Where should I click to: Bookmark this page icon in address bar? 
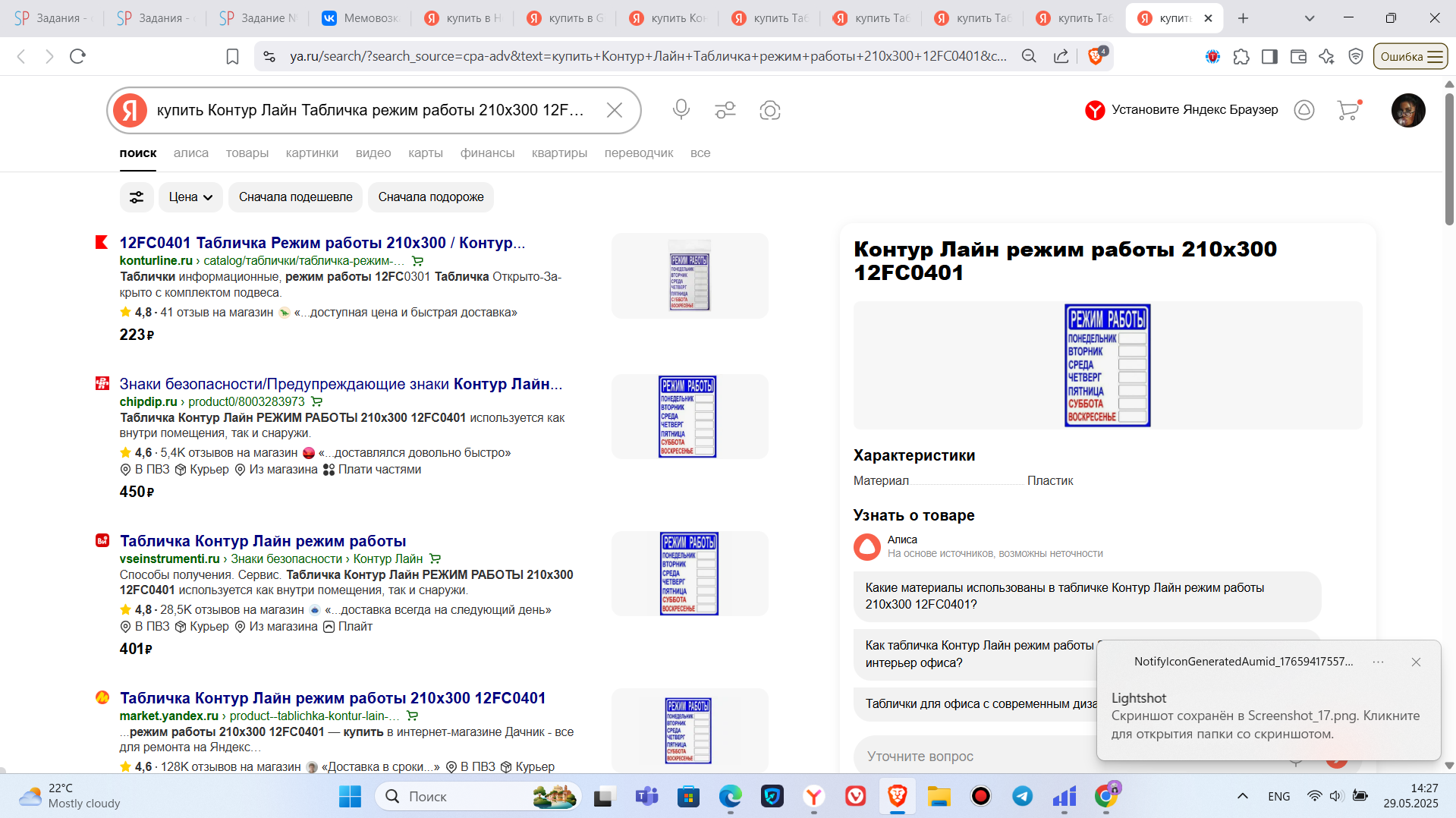(x=233, y=56)
